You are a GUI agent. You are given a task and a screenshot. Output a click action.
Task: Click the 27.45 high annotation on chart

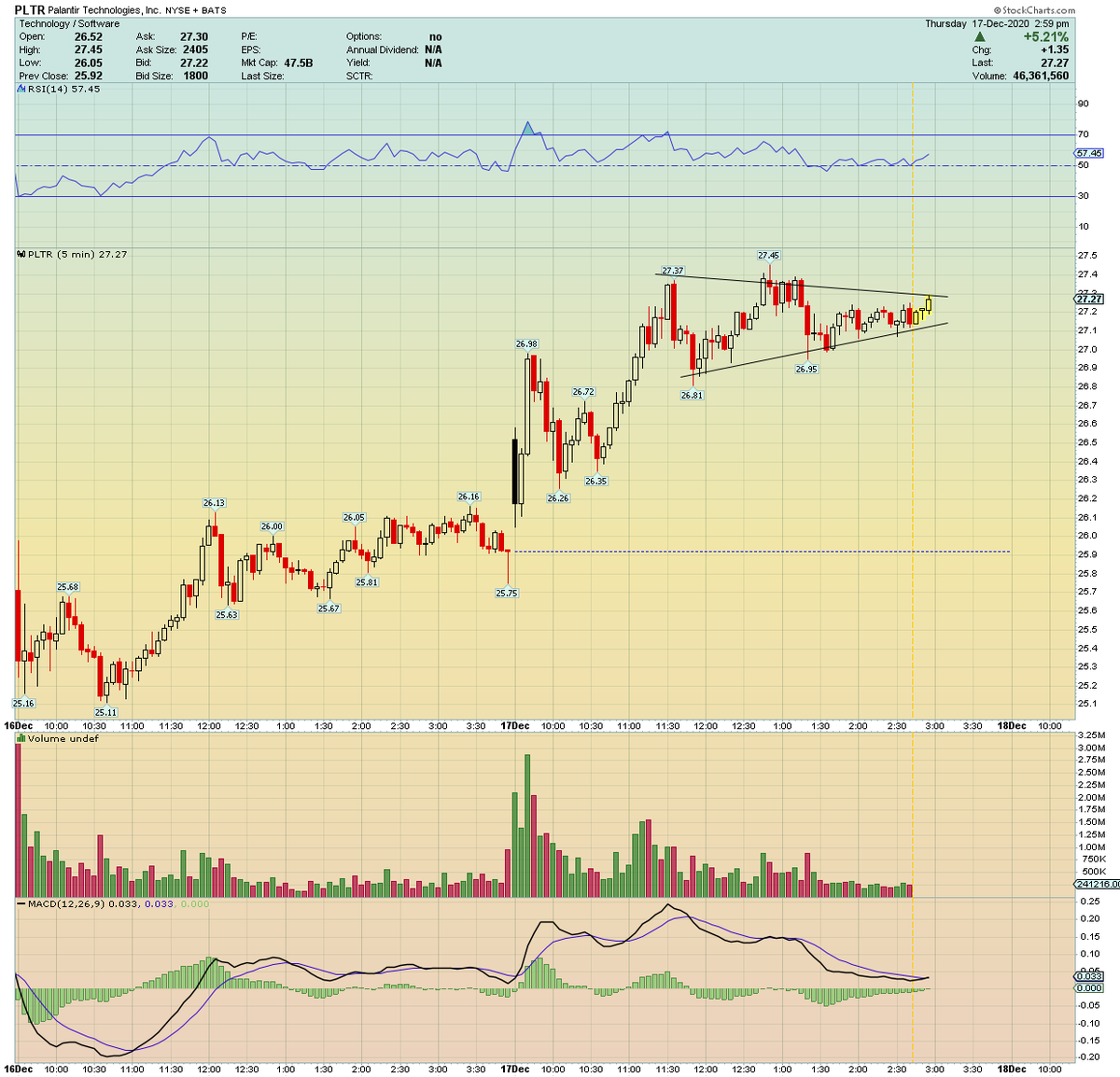point(769,253)
